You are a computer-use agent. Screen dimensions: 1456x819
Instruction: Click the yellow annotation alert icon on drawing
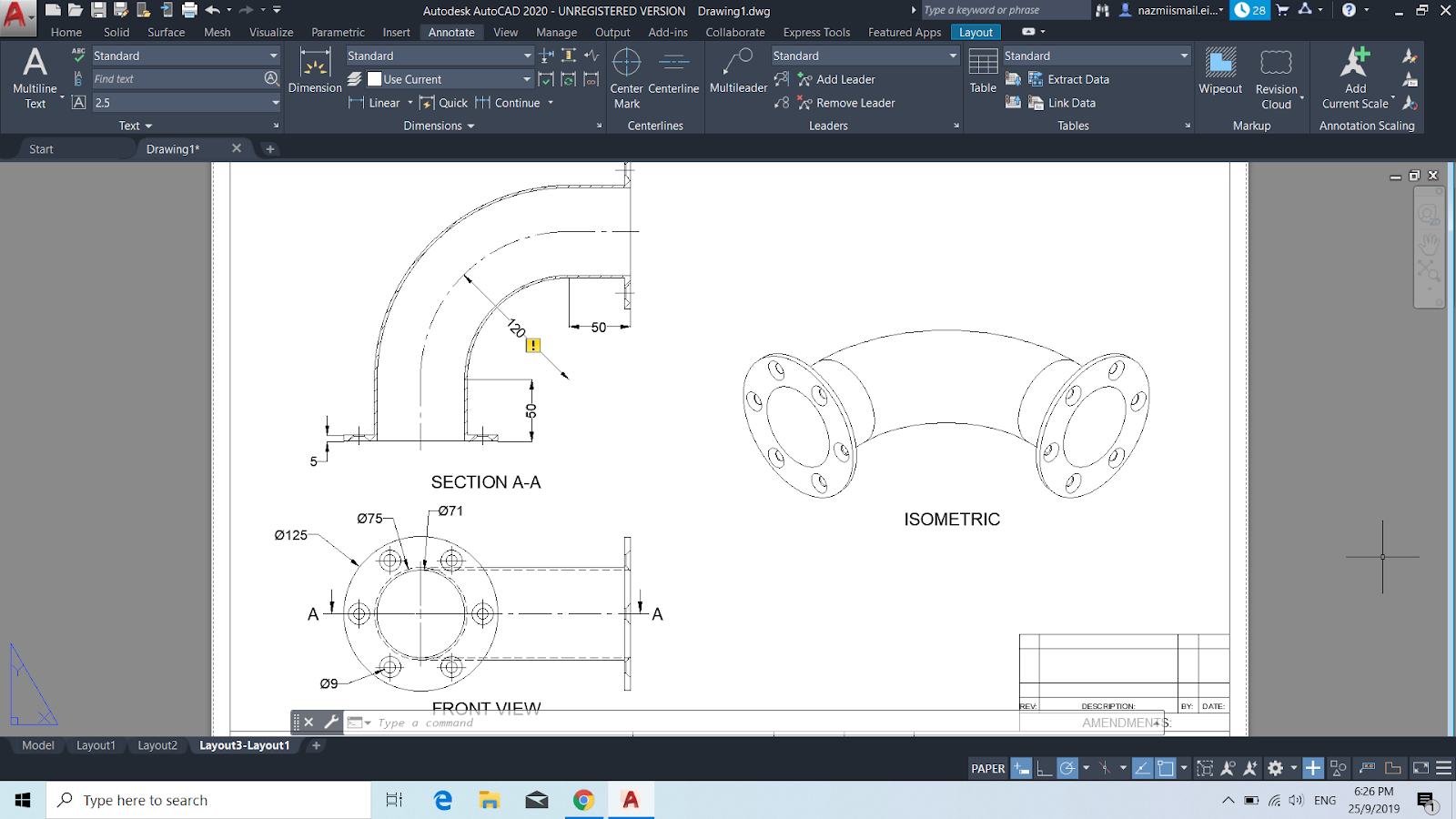(533, 346)
